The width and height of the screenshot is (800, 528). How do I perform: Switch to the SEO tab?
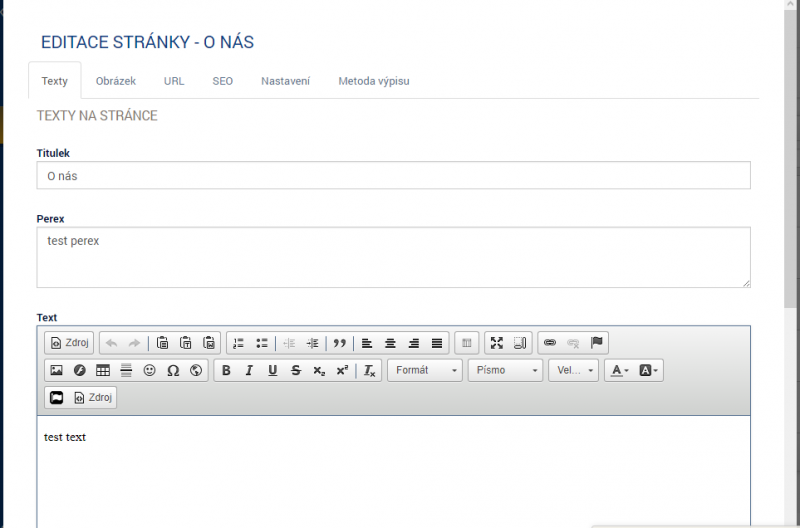pyautogui.click(x=222, y=81)
